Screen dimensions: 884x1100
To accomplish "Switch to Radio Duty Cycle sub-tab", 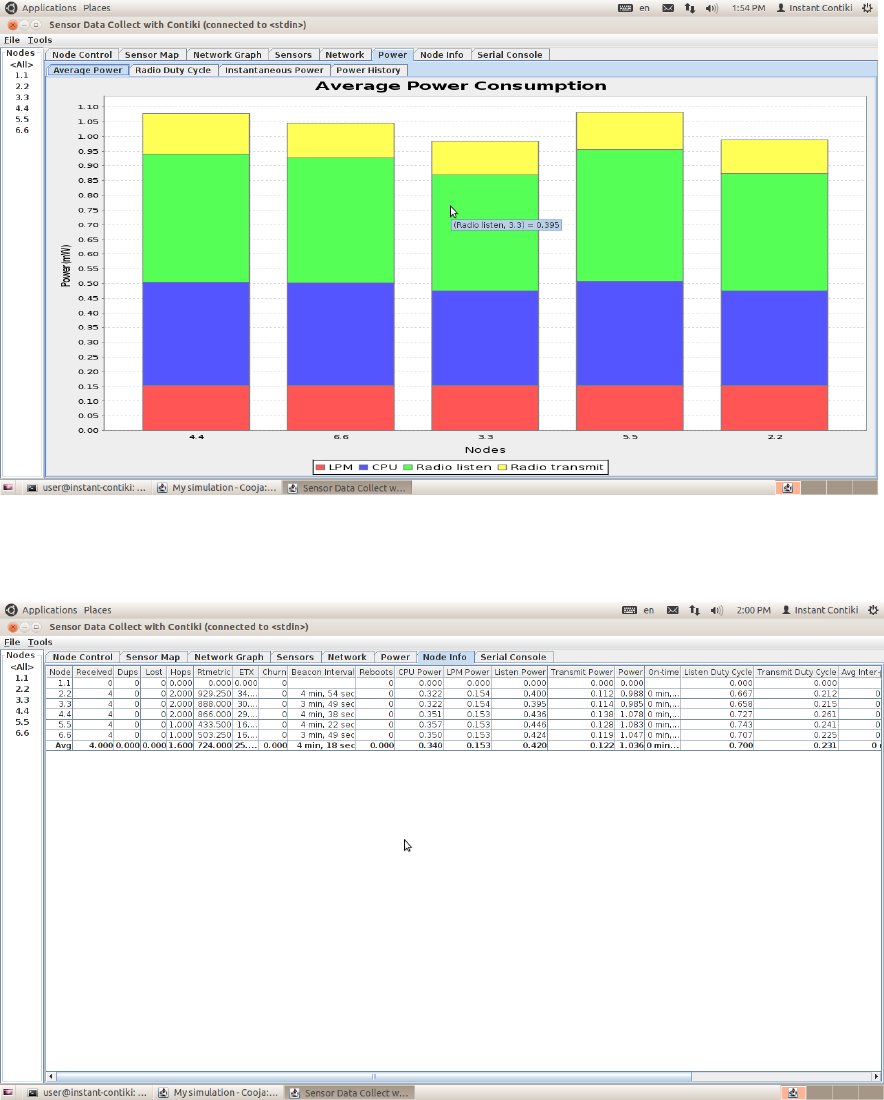I will tap(173, 70).
